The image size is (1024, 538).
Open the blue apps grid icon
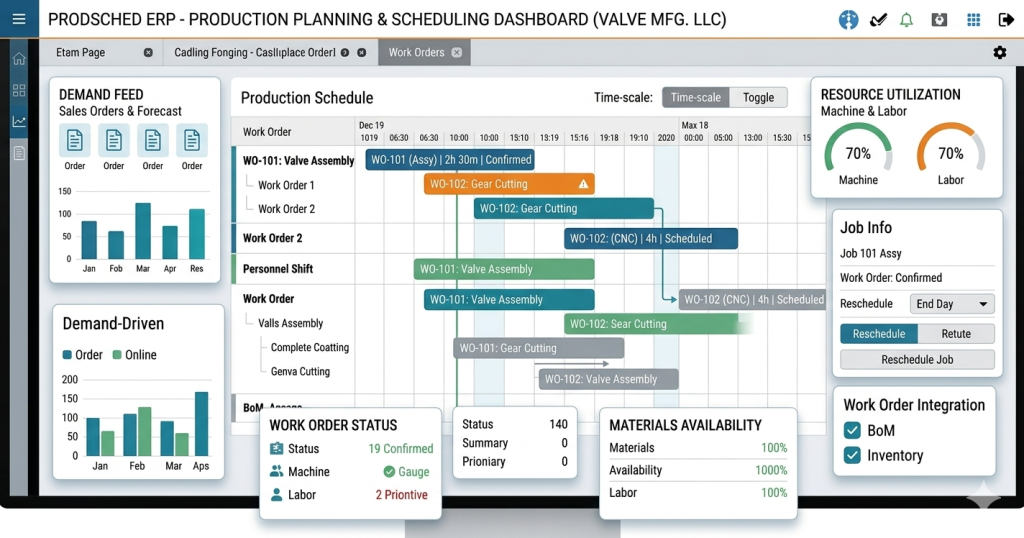point(973,19)
